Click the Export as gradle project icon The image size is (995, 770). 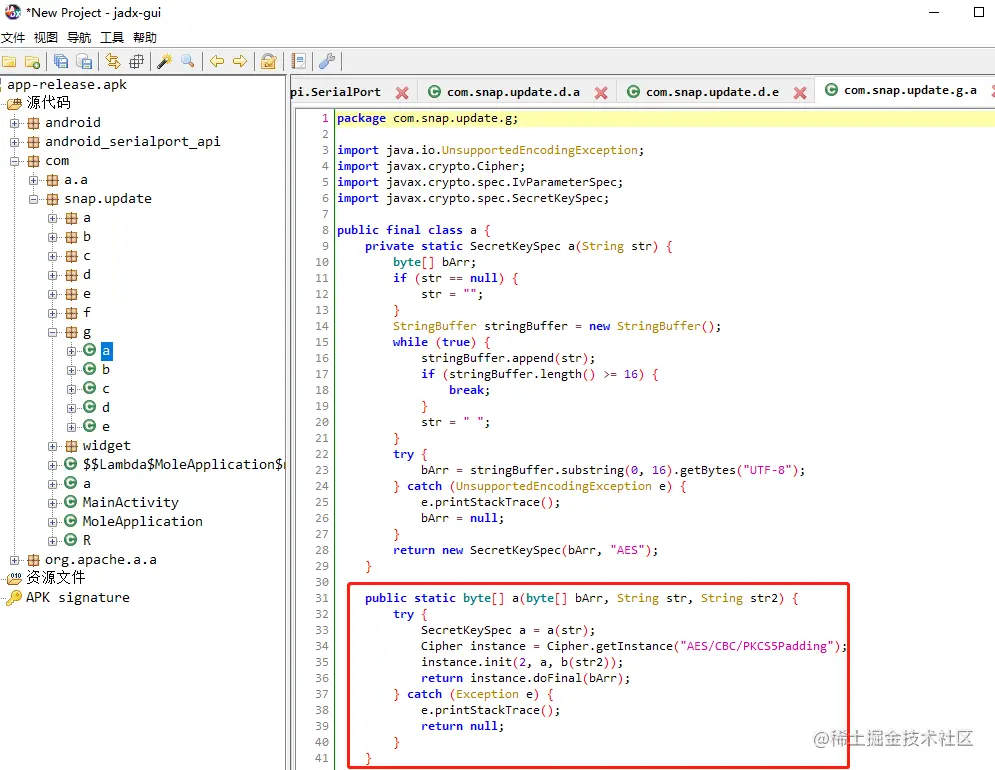pyautogui.click(x=84, y=61)
